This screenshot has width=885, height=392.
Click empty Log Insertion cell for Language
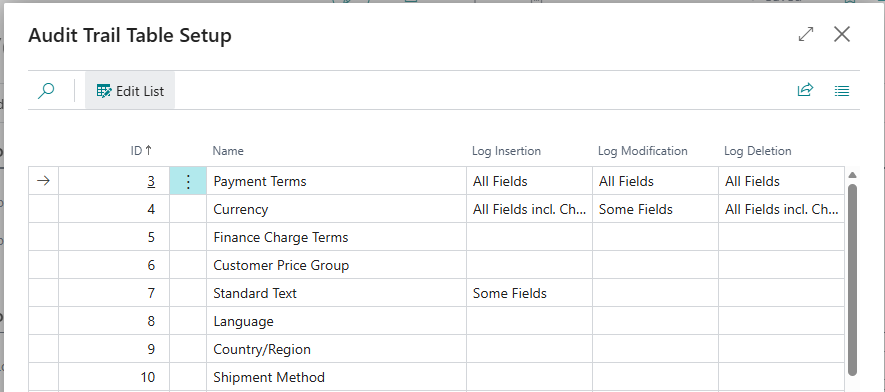[x=529, y=321]
